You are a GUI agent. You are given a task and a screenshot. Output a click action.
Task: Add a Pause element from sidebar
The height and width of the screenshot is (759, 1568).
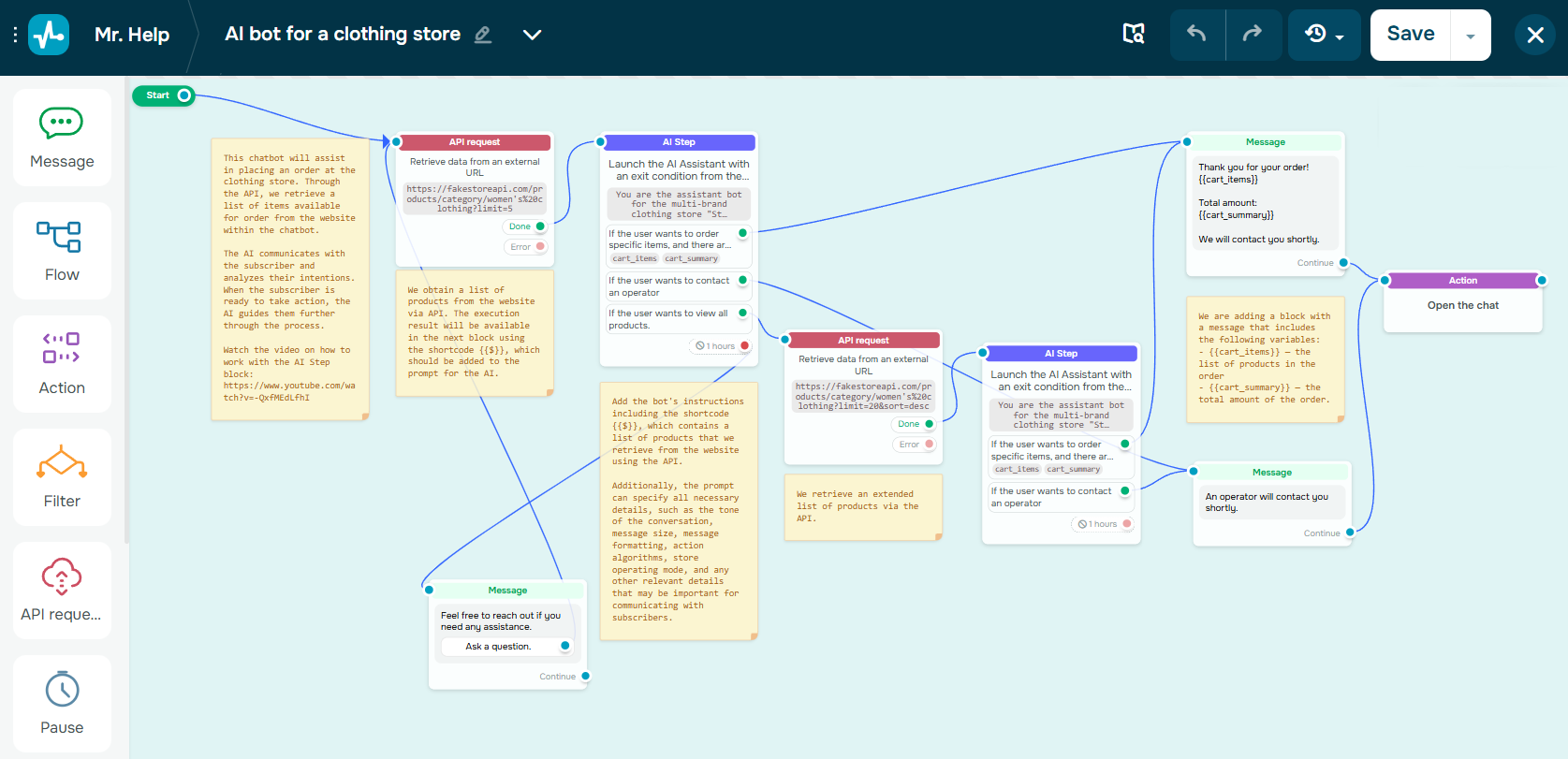point(62,704)
